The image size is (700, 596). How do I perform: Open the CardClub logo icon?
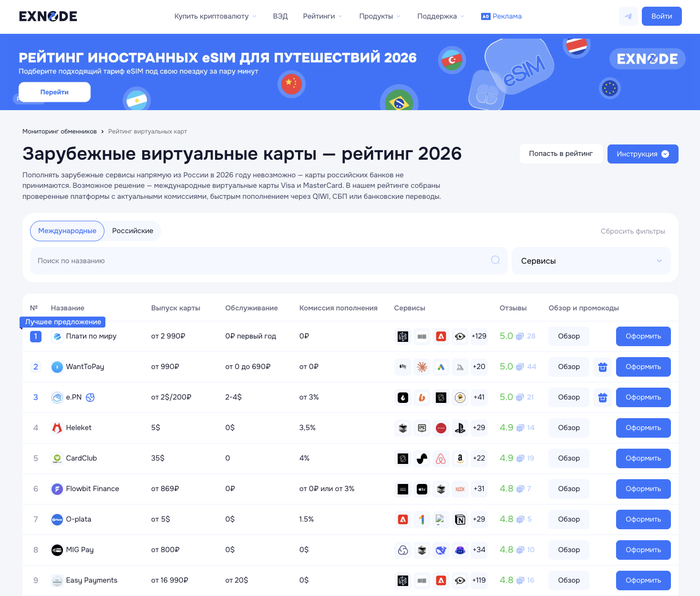click(x=57, y=458)
